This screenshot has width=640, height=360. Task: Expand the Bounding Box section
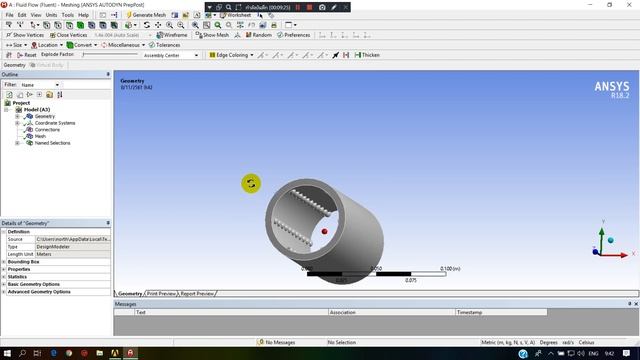click(x=4, y=262)
